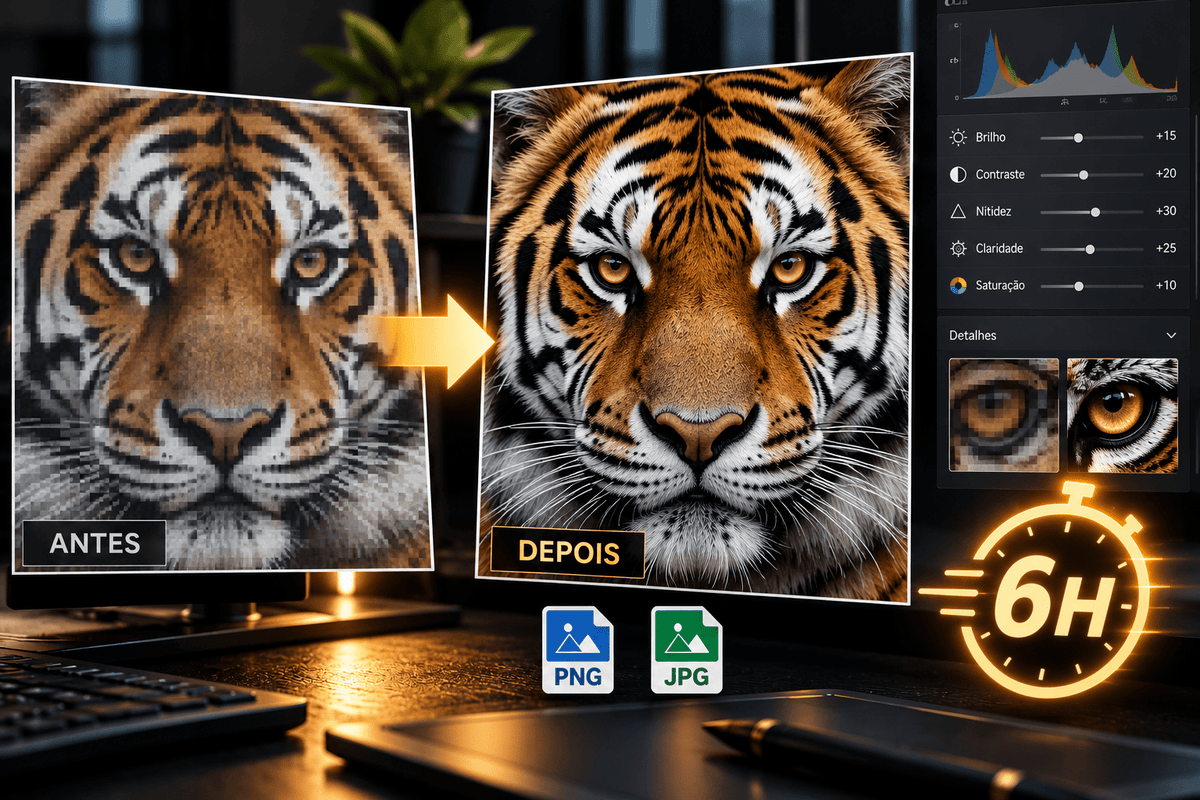Adjust the Claridade slider
The width and height of the screenshot is (1200, 800).
tap(1091, 249)
